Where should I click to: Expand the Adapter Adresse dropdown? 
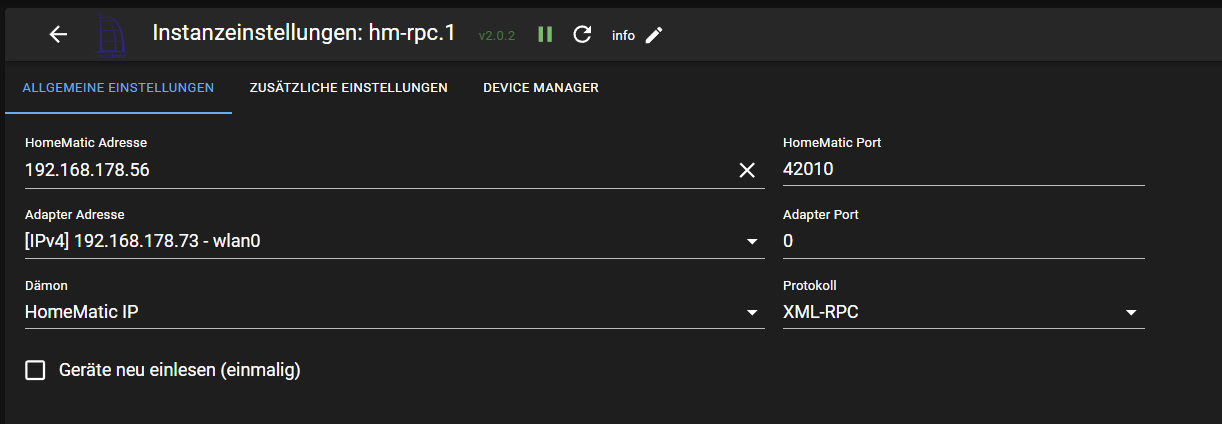752,242
